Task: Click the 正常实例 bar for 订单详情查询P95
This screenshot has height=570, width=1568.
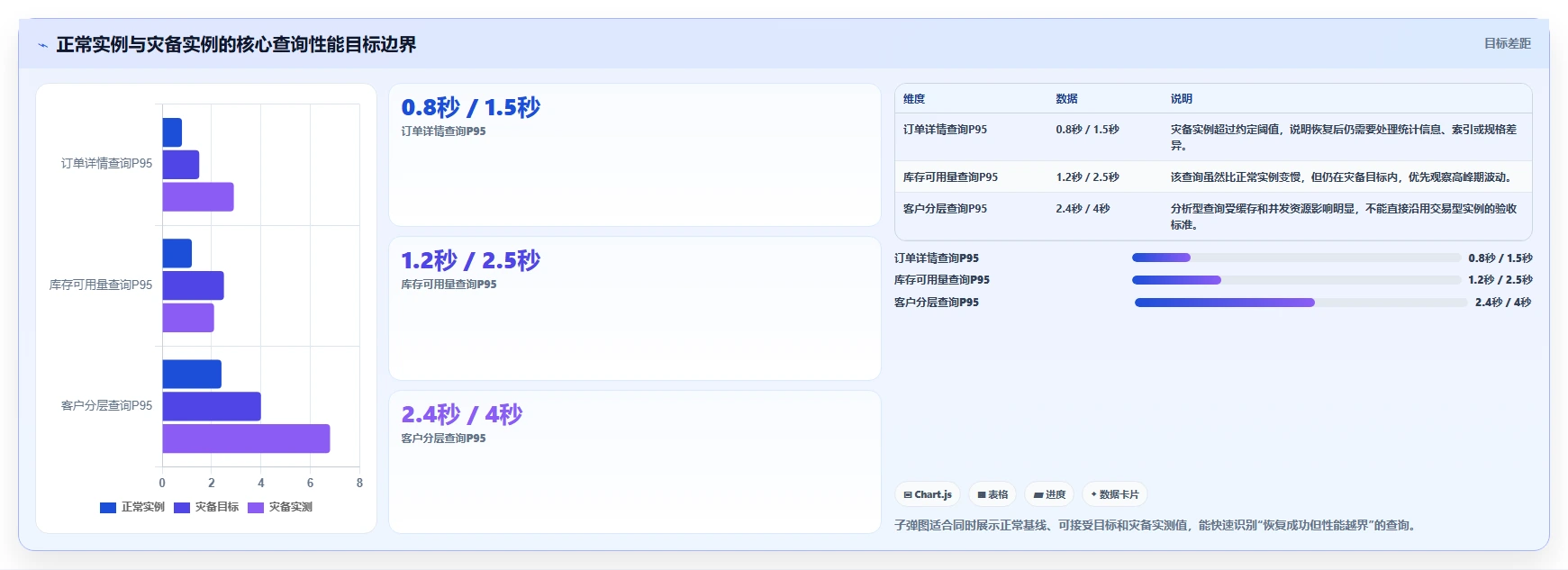Action: [172, 132]
